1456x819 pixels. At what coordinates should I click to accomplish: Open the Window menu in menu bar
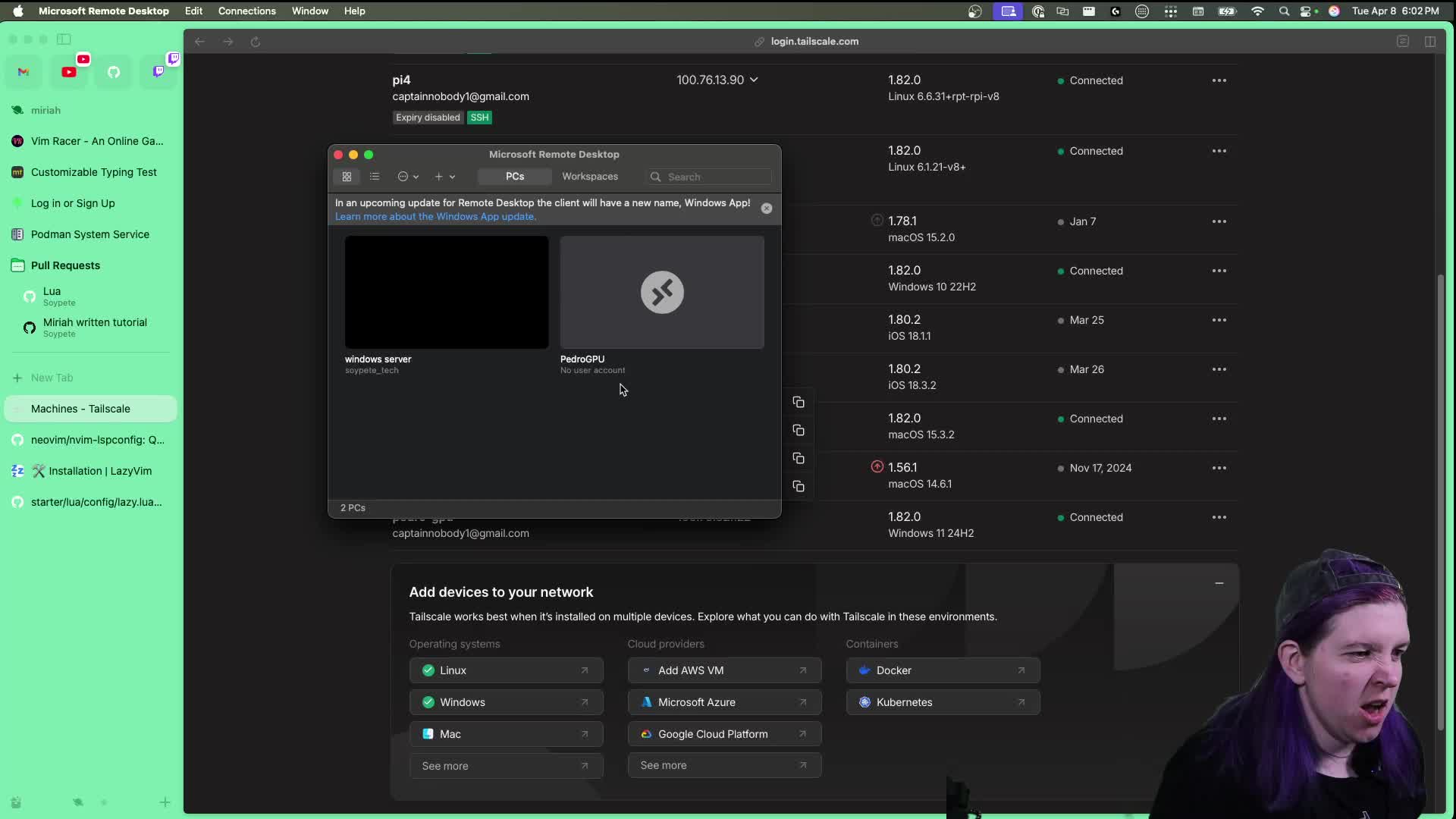pyautogui.click(x=310, y=11)
